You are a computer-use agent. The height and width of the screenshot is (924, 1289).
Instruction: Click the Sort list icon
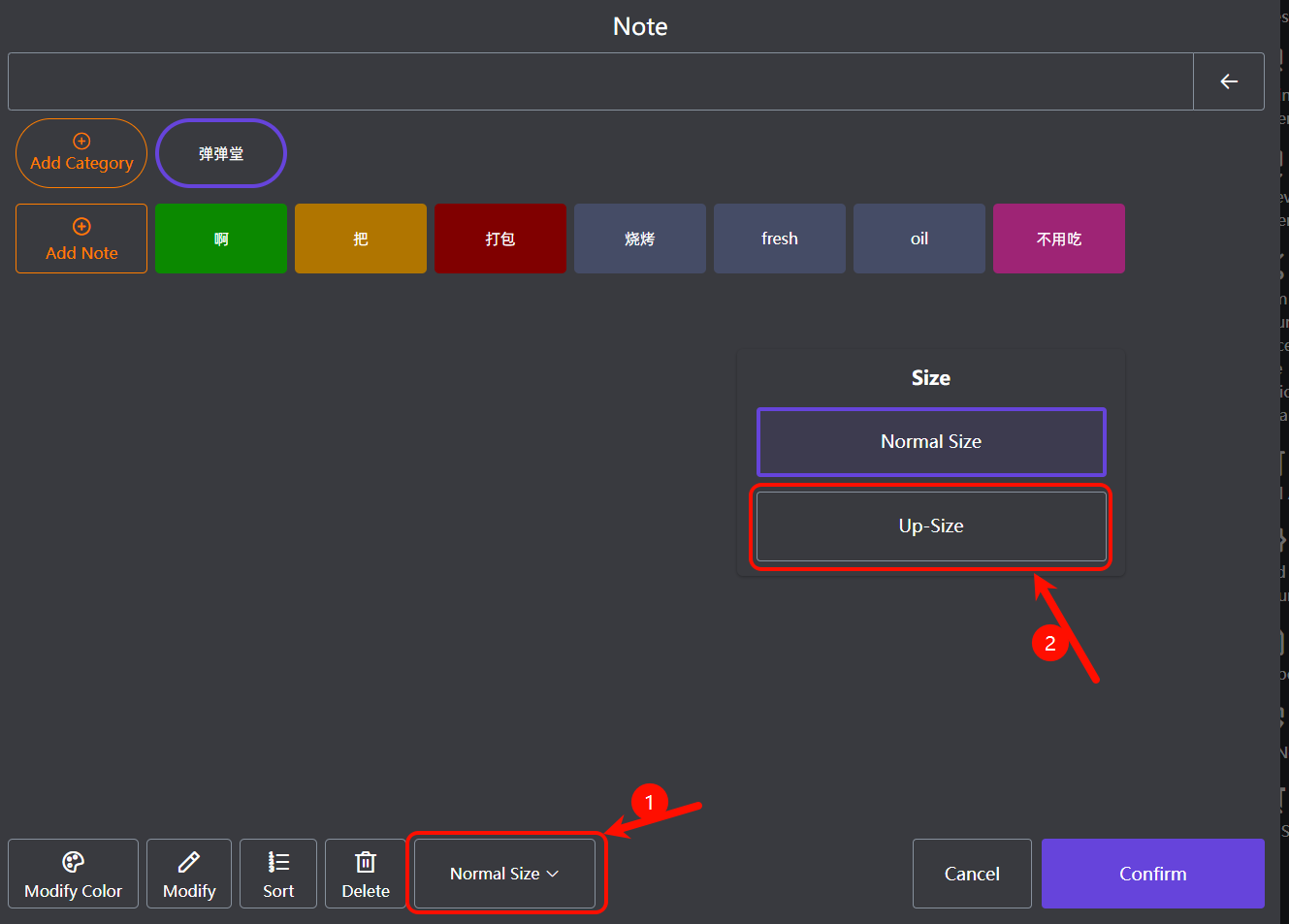278,861
